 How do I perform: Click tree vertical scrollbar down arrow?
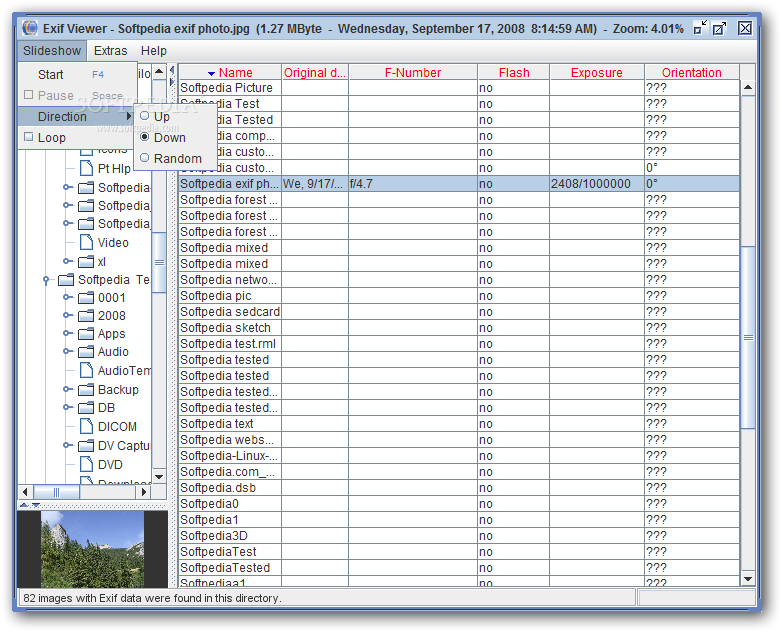pos(159,476)
